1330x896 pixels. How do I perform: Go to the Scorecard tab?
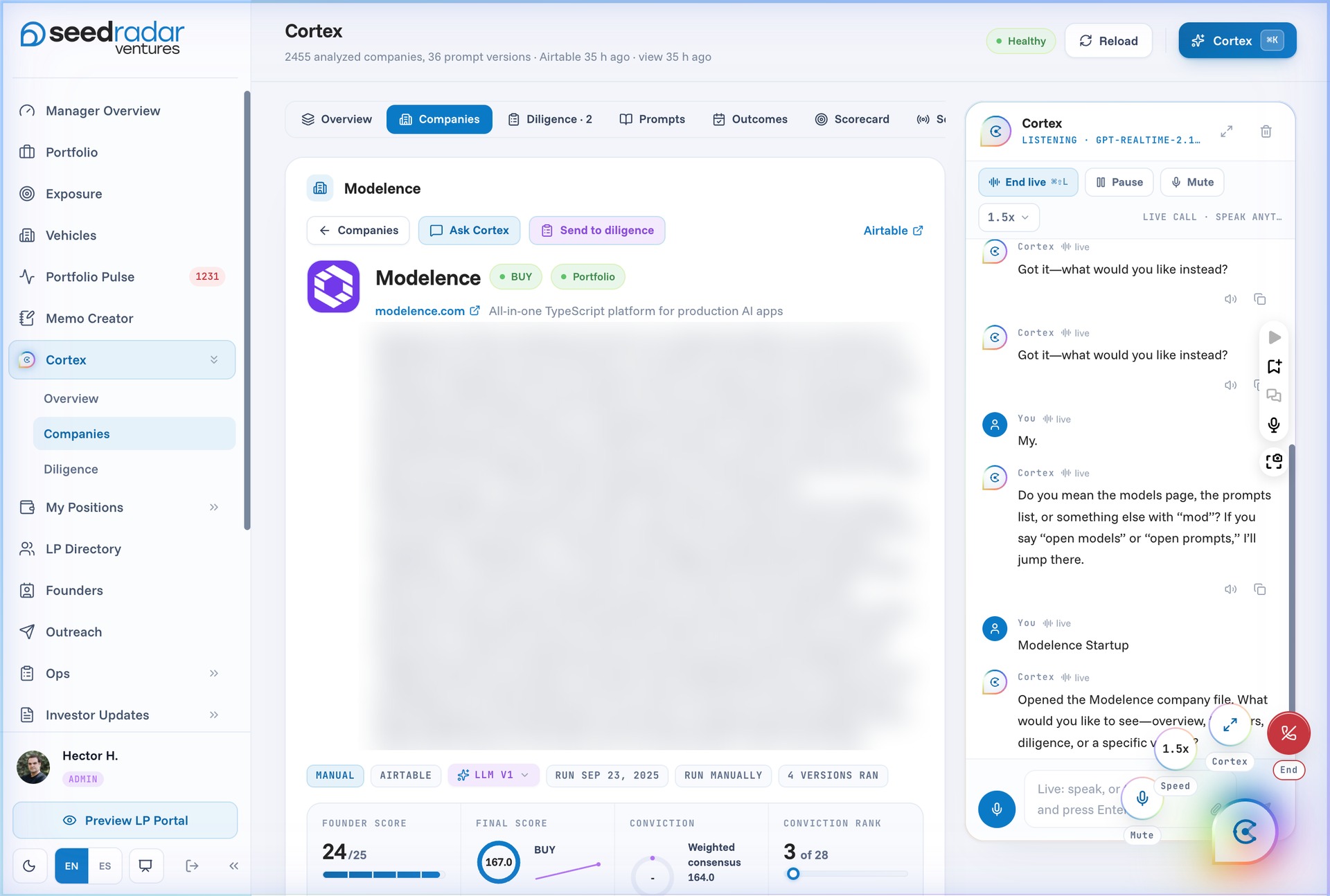[x=852, y=119]
